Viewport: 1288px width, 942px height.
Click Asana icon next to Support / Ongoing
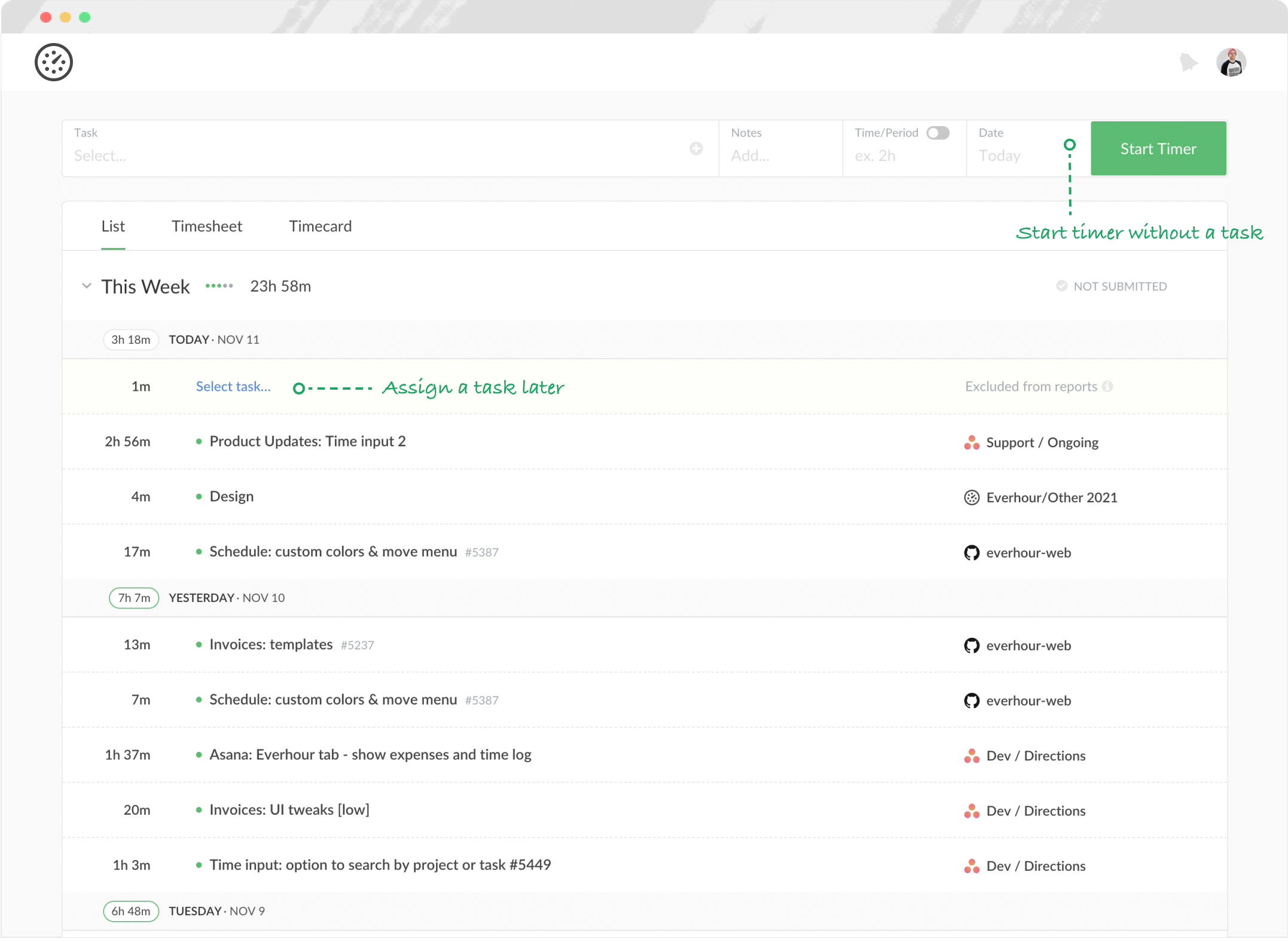coord(972,442)
